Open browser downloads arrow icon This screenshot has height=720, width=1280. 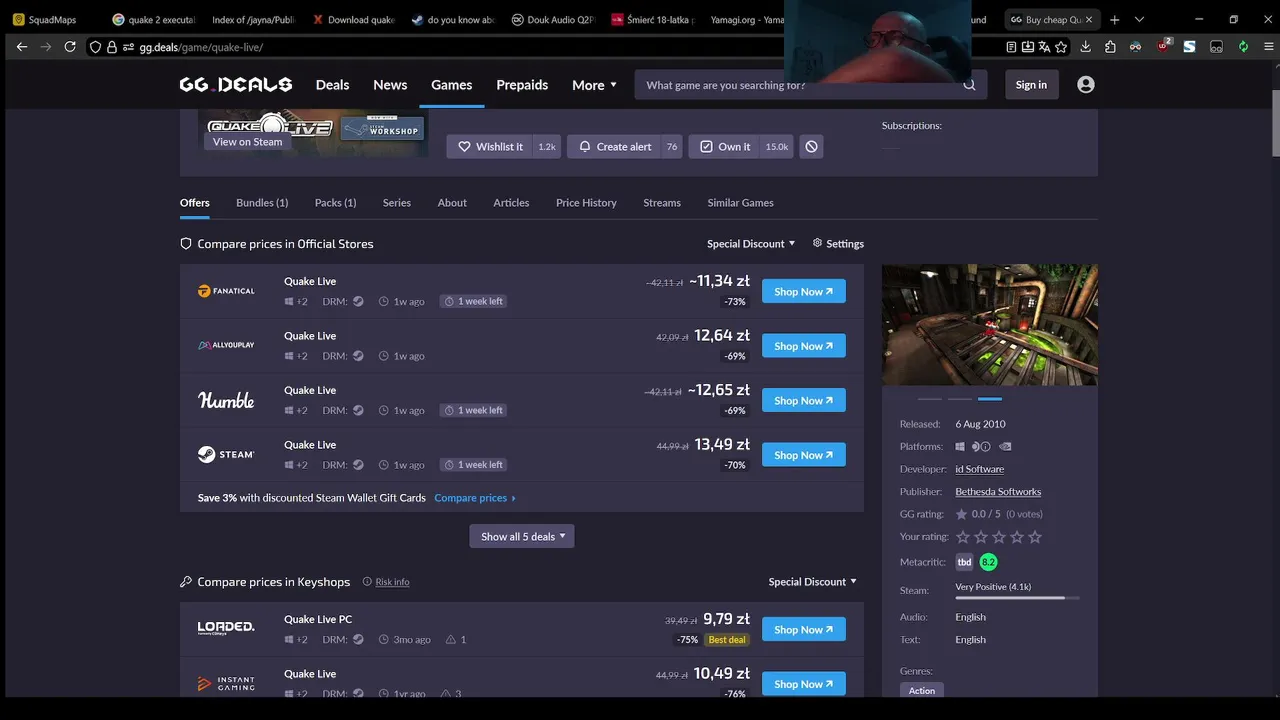click(x=1085, y=46)
